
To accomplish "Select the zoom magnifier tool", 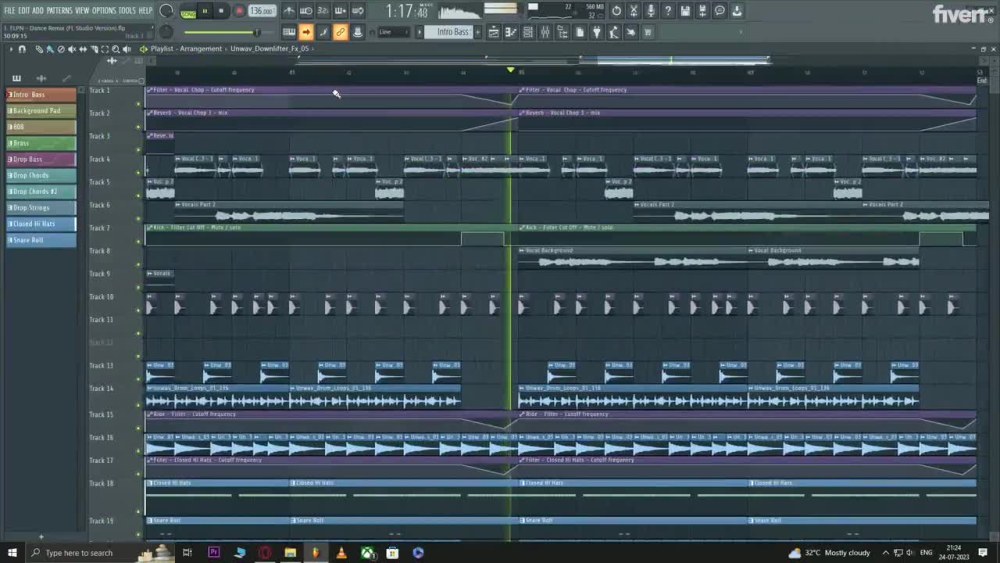I will click(116, 49).
